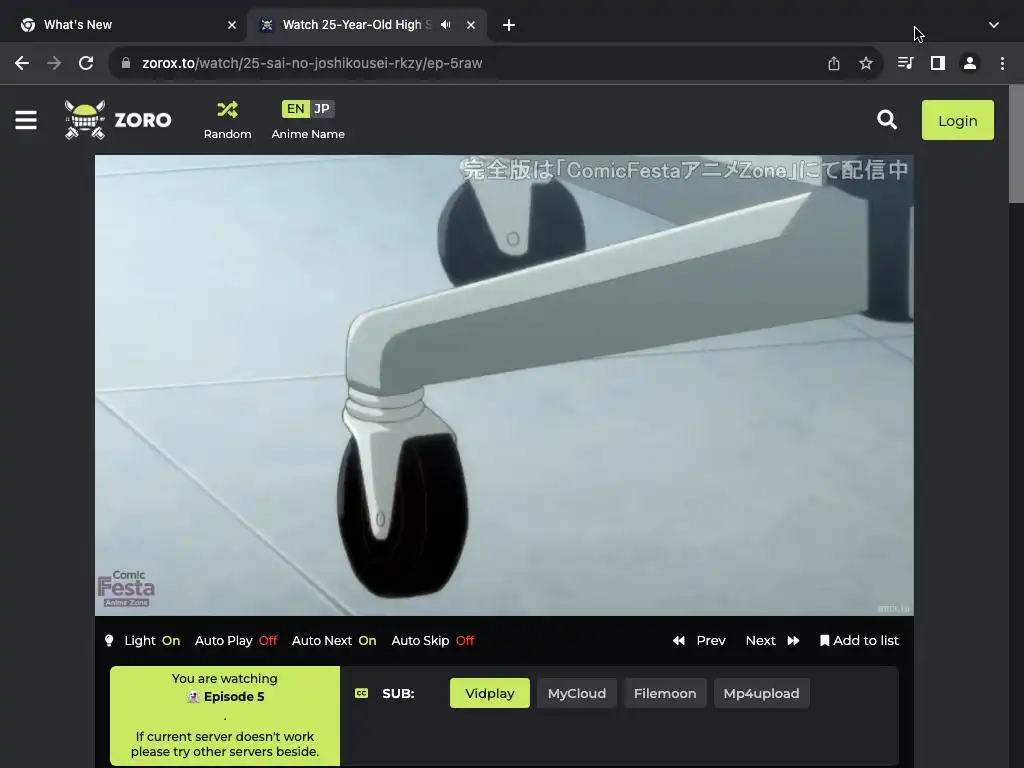Select the Mp4upload server
The image size is (1024, 768).
761,694
